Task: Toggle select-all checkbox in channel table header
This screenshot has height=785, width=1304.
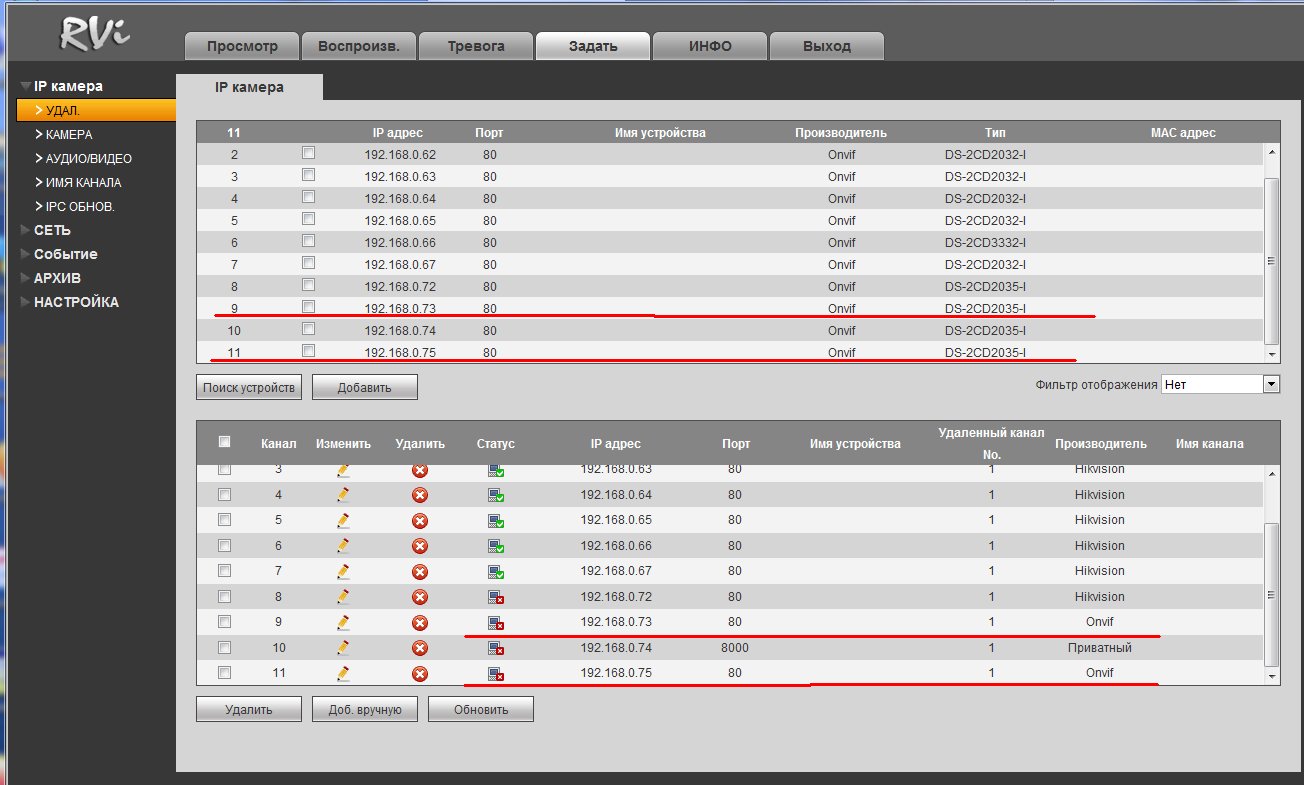Action: (x=224, y=442)
